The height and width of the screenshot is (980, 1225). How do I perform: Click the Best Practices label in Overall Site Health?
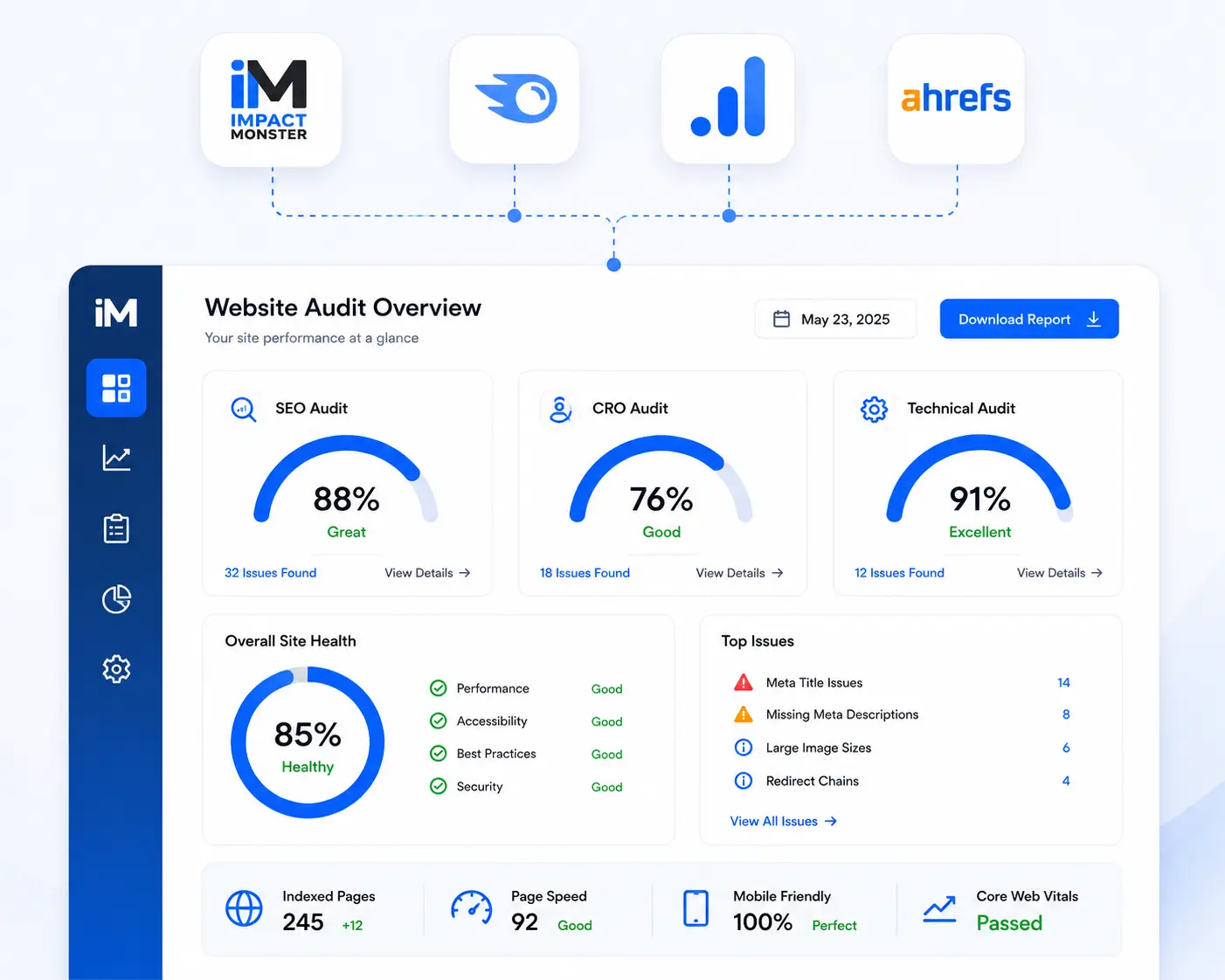[x=496, y=754]
